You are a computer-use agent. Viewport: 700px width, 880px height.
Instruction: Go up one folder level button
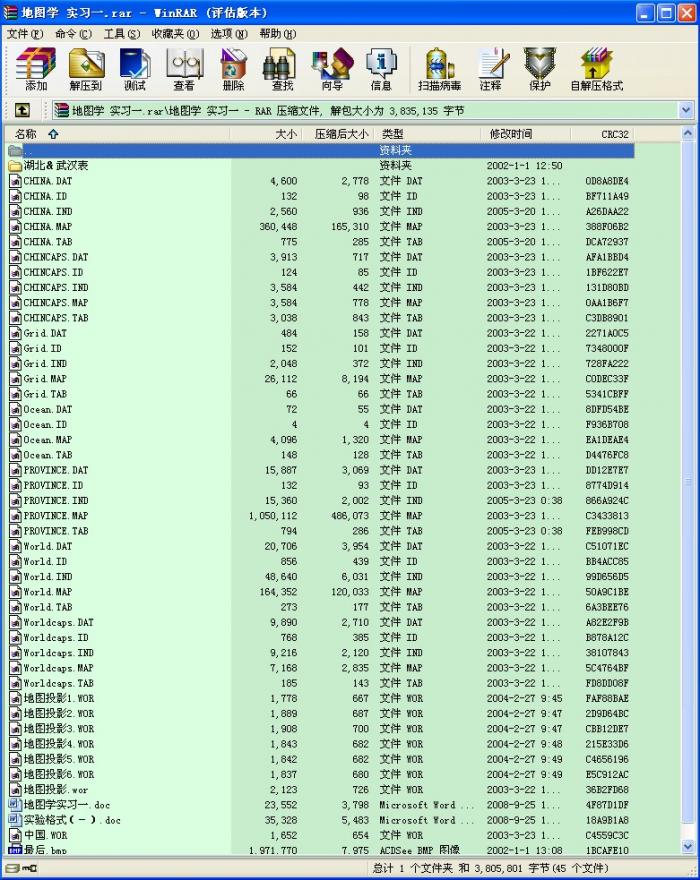coord(22,110)
